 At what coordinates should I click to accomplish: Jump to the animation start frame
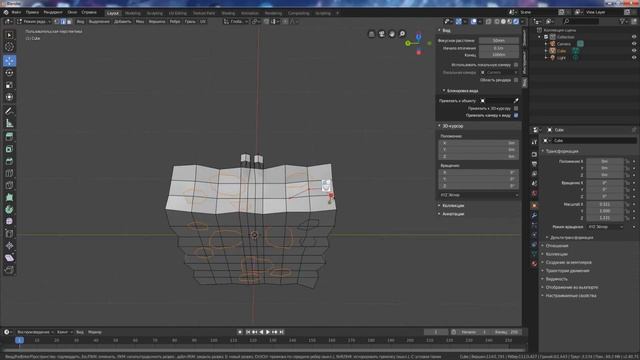(x=248, y=332)
